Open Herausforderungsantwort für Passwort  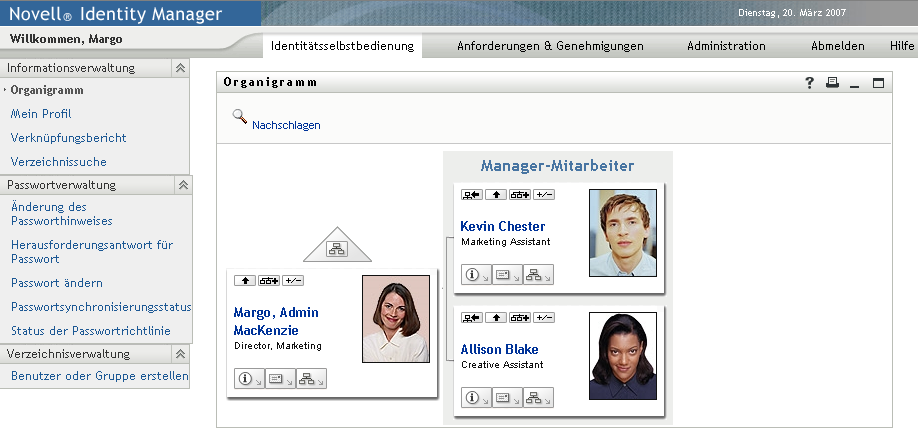[x=92, y=252]
